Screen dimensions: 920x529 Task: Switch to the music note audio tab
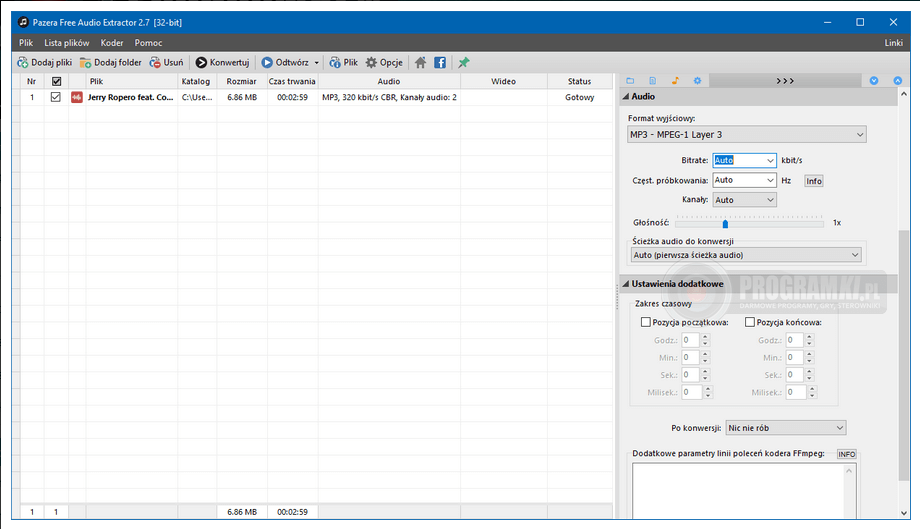675,81
